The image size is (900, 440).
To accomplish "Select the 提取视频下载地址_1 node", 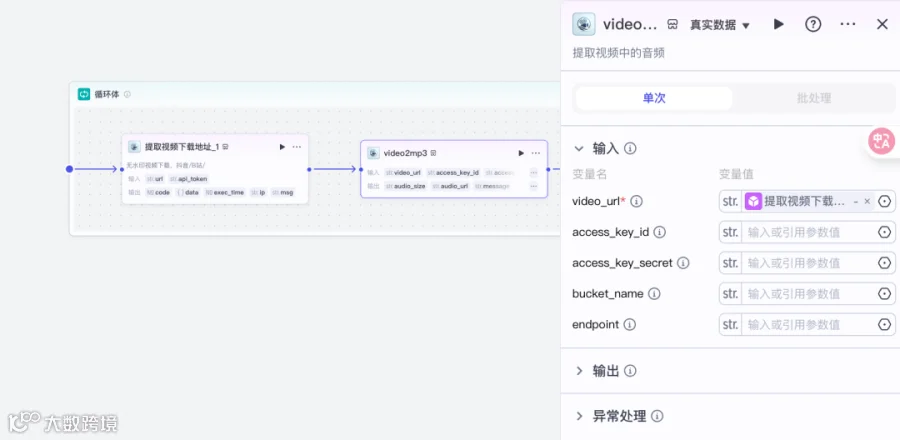I will point(215,169).
